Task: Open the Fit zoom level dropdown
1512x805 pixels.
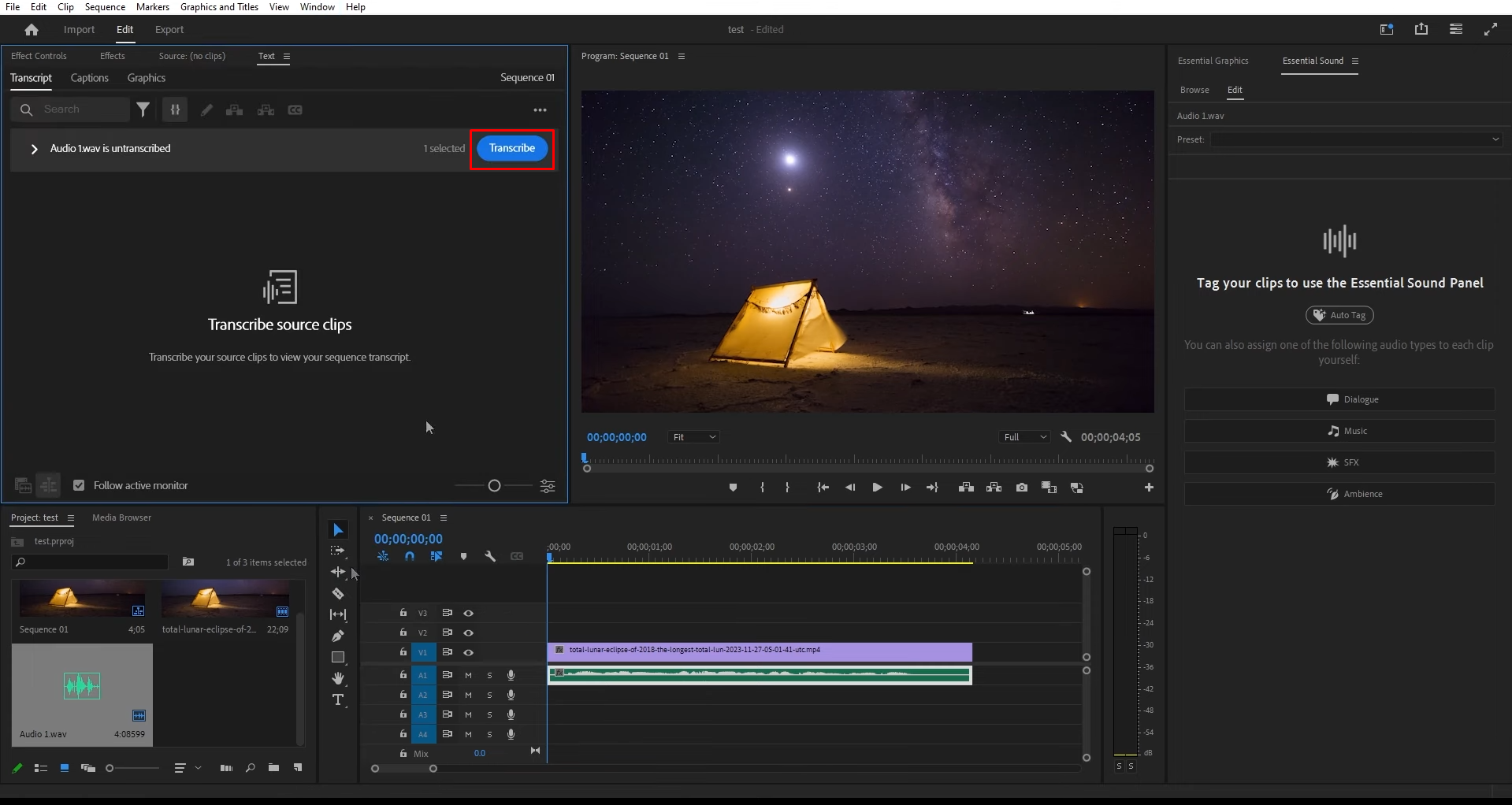Action: point(693,437)
